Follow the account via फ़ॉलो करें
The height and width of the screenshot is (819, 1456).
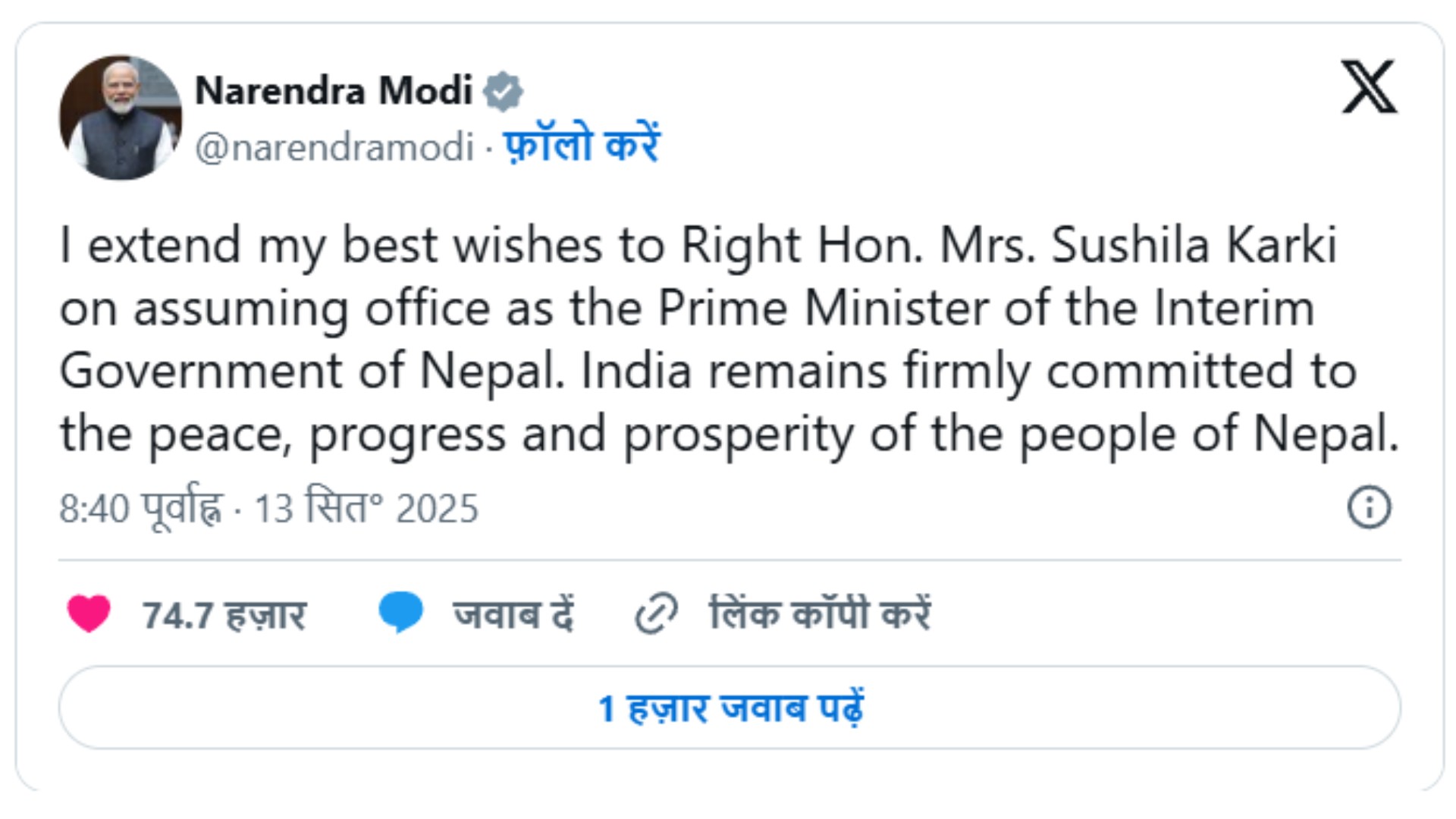582,144
